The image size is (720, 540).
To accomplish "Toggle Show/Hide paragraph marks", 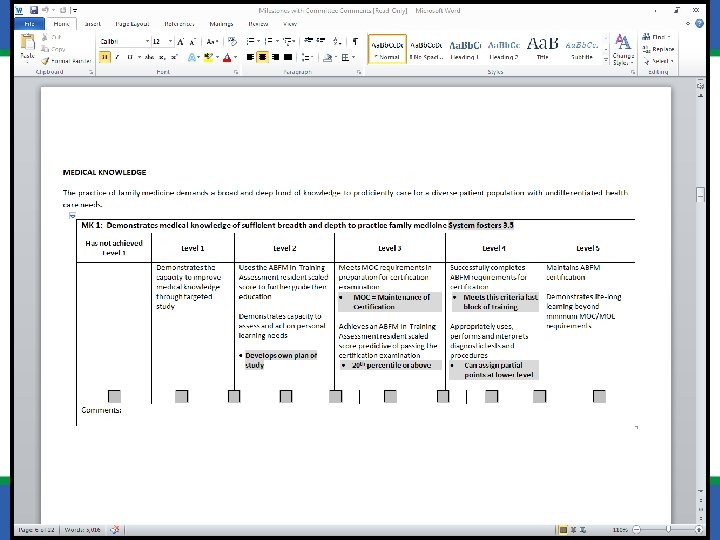I will pyautogui.click(x=355, y=41).
